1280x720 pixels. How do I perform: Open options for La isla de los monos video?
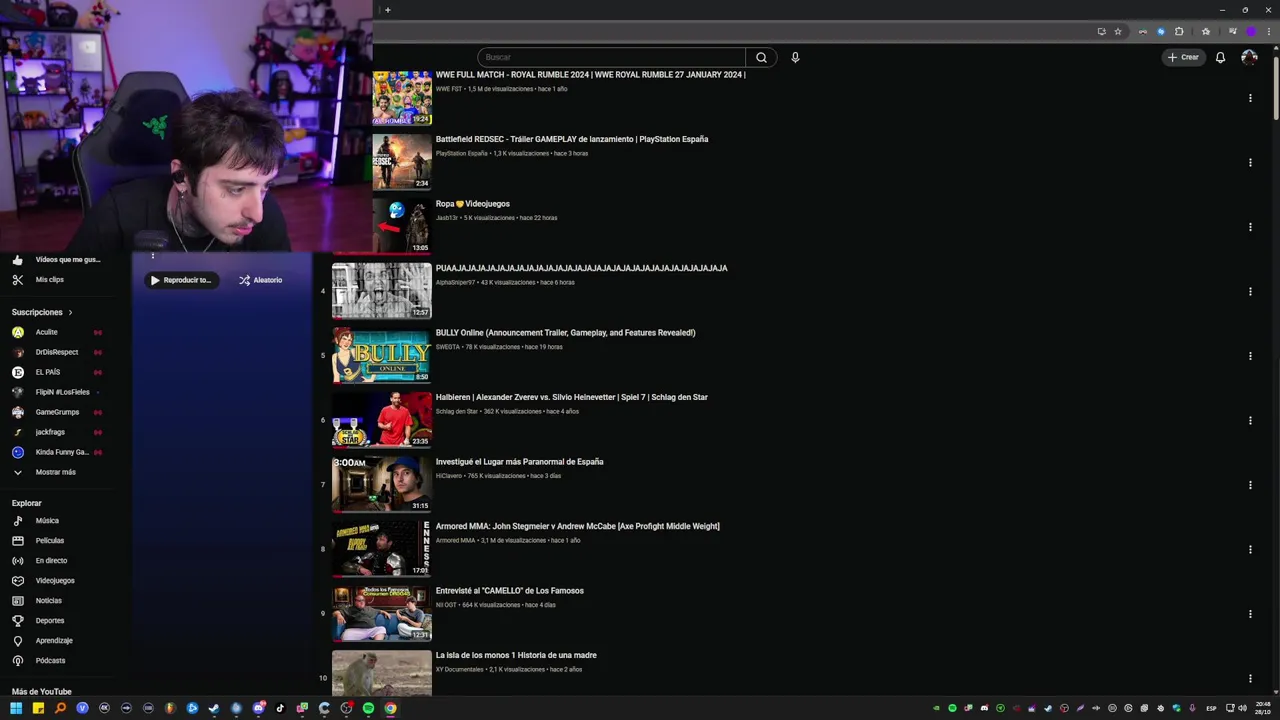click(x=1250, y=678)
